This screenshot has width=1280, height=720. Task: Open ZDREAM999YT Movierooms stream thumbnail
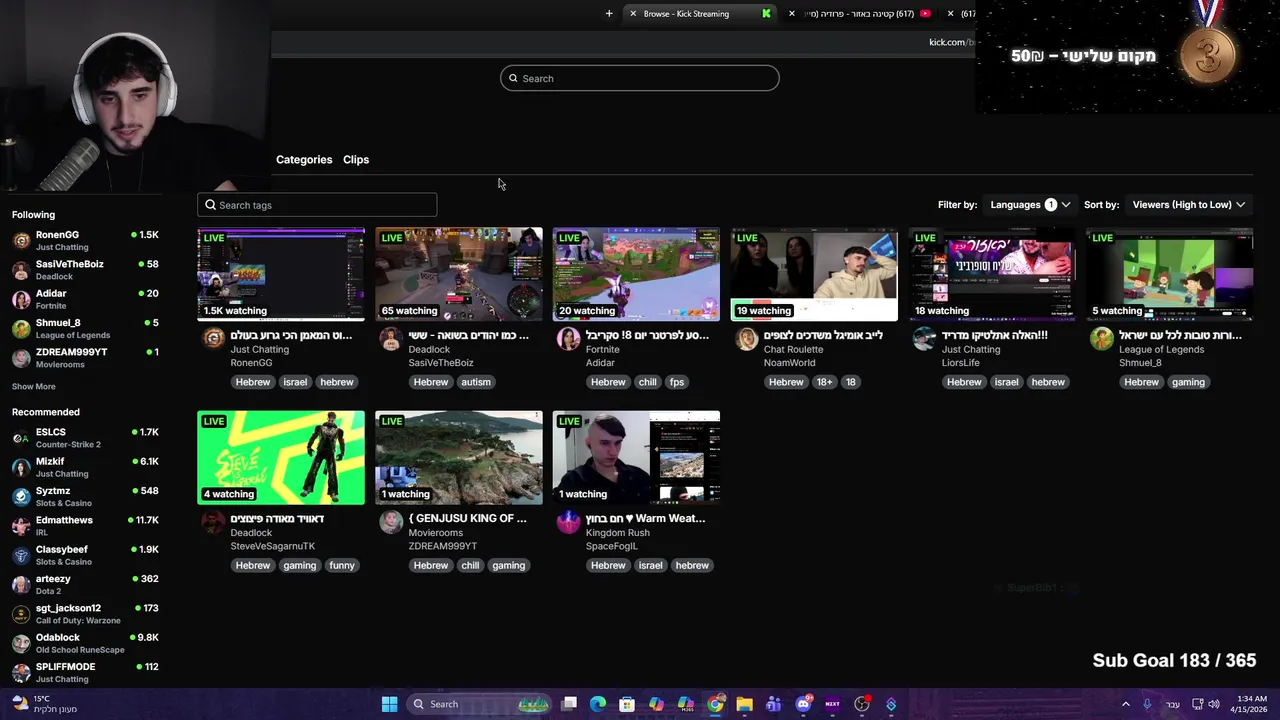tap(459, 458)
